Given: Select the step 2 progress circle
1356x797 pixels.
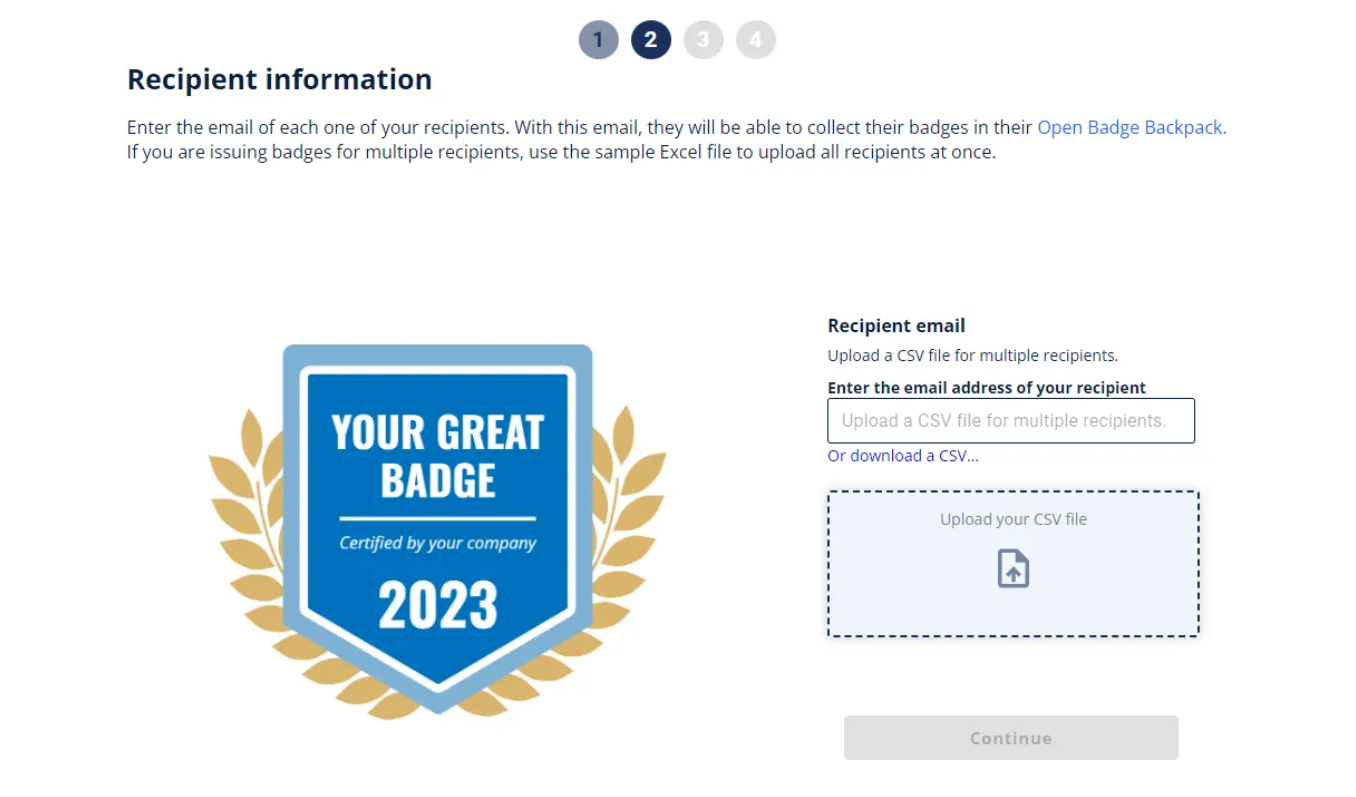Looking at the screenshot, I should (650, 40).
